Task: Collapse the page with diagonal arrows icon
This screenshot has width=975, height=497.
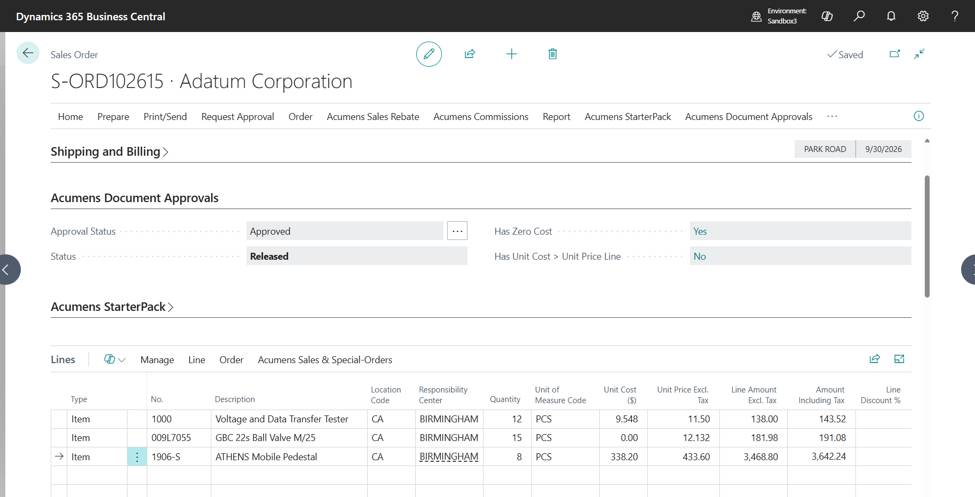Action: click(x=919, y=54)
